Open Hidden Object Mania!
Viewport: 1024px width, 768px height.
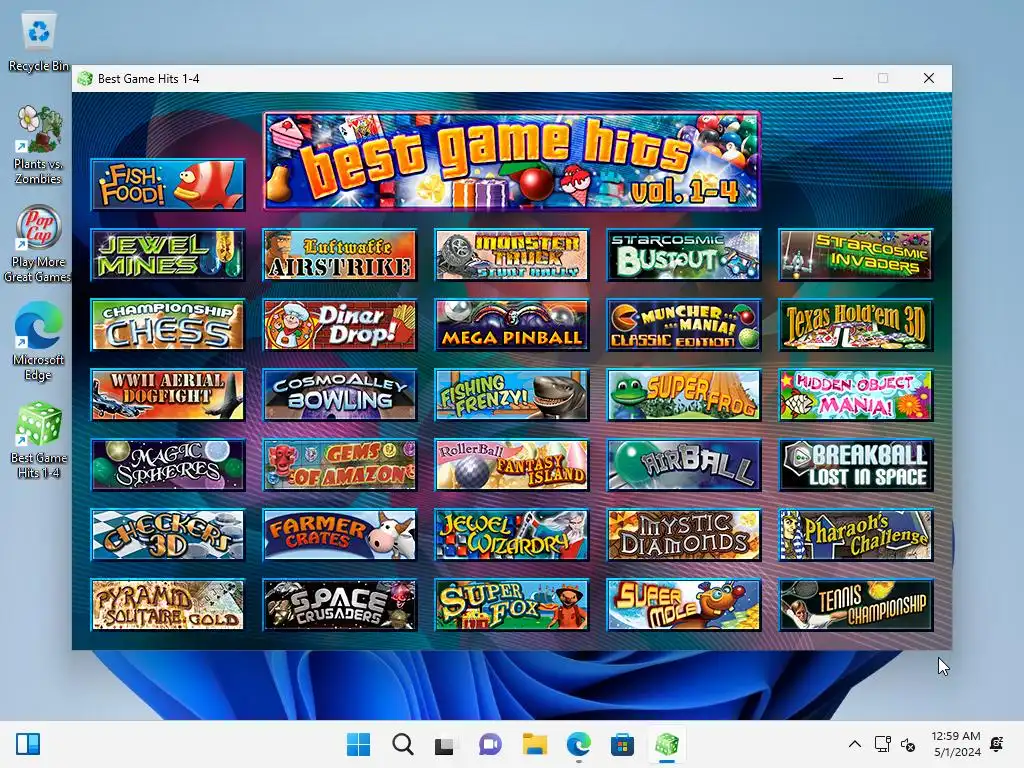click(x=856, y=394)
